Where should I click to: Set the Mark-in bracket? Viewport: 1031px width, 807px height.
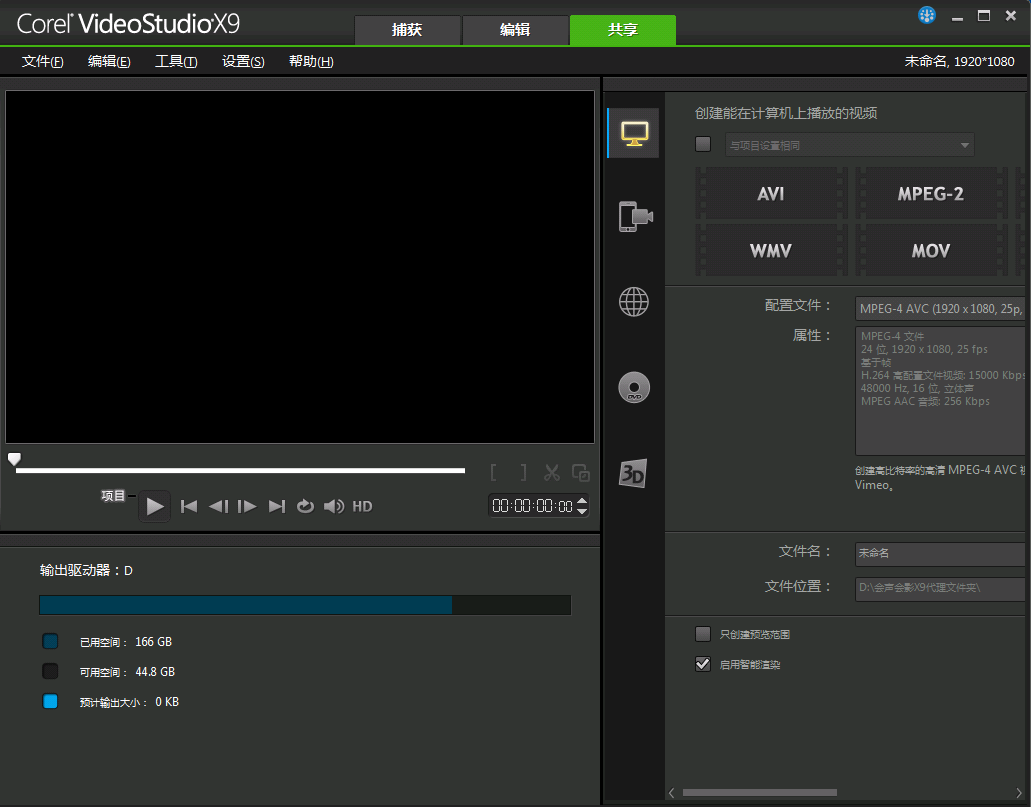point(494,472)
